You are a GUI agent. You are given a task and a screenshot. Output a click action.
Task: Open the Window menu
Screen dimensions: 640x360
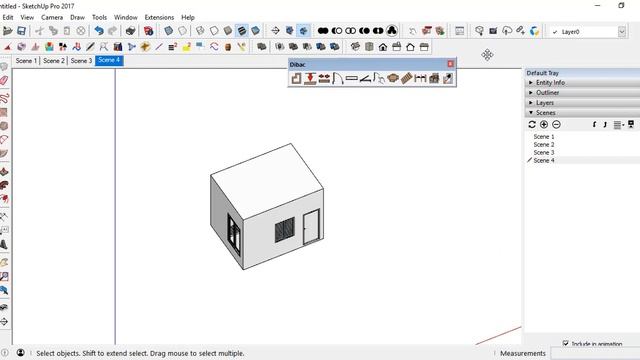pyautogui.click(x=125, y=17)
